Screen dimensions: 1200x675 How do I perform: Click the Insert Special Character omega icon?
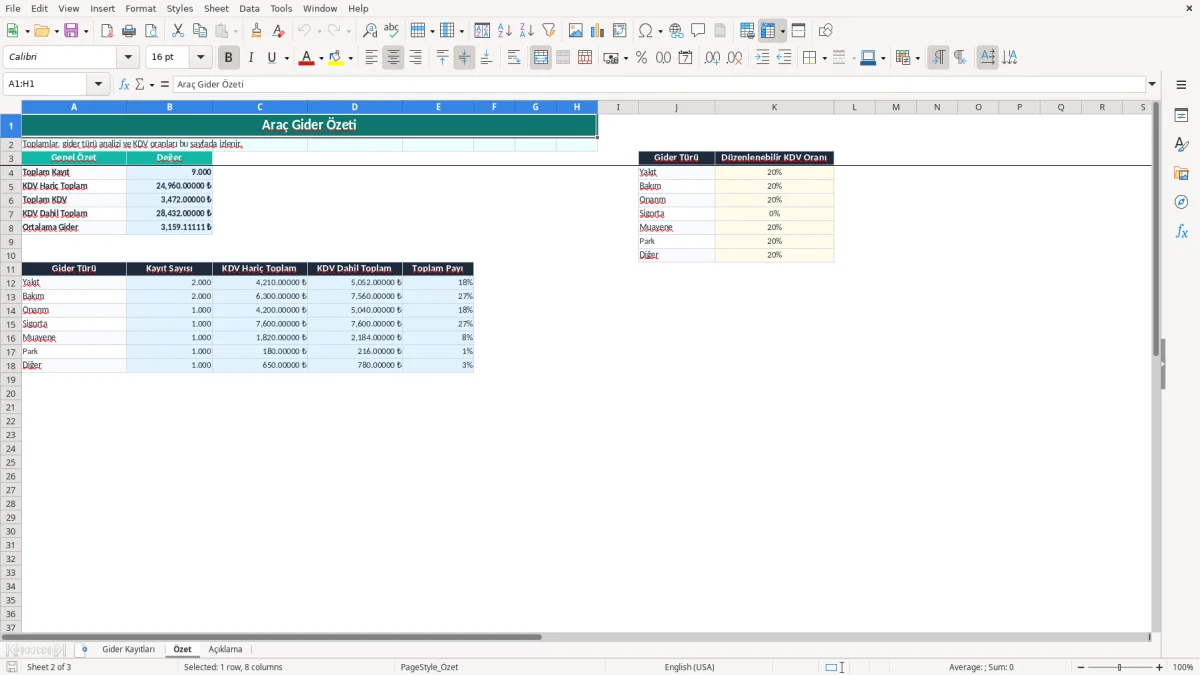point(646,31)
